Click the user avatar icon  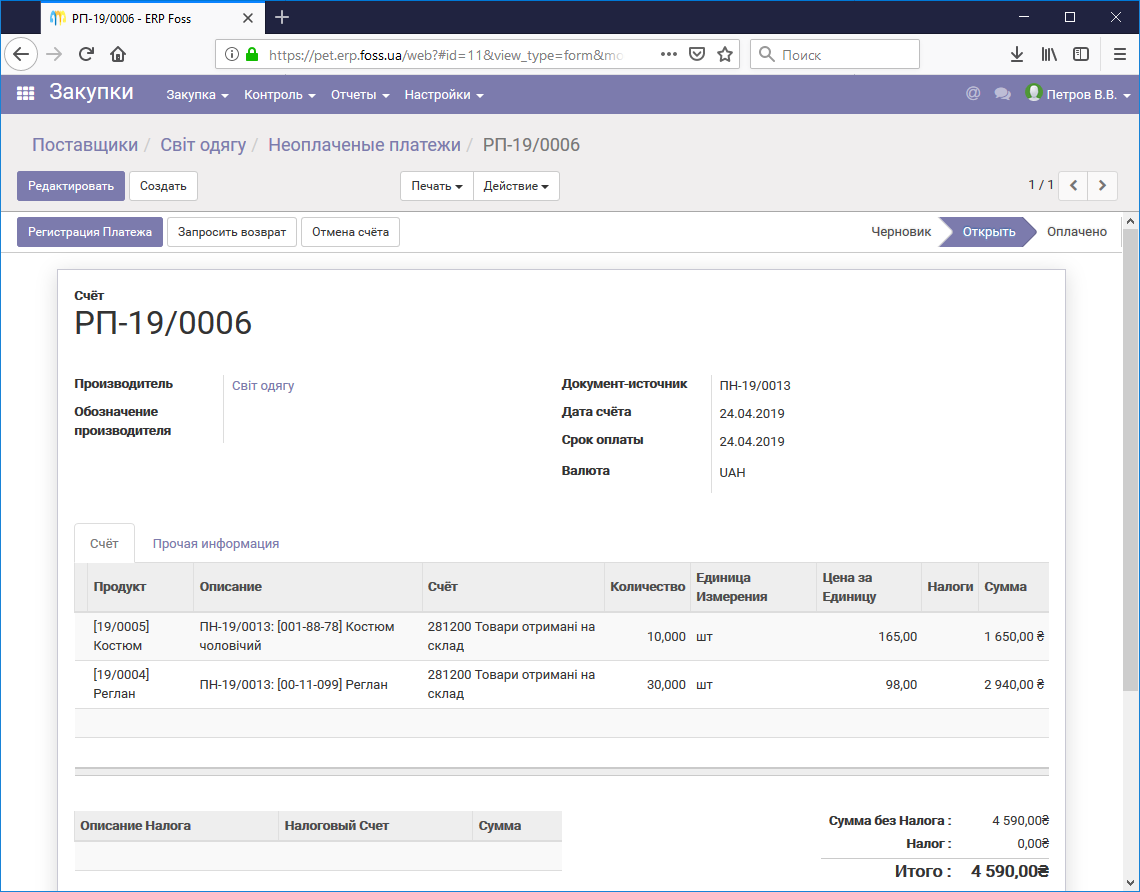point(1033,93)
